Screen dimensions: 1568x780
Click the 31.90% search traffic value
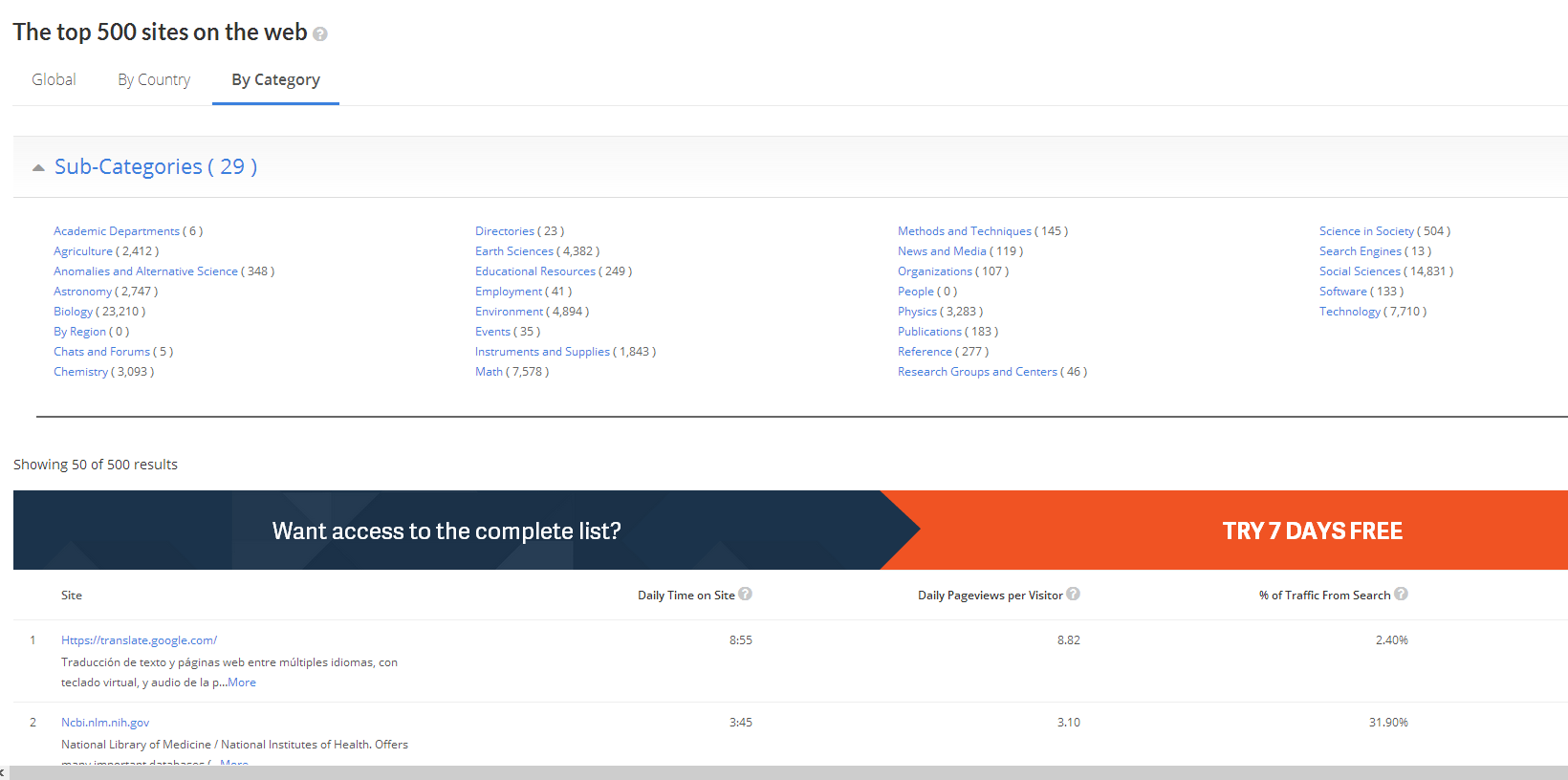click(x=1388, y=723)
